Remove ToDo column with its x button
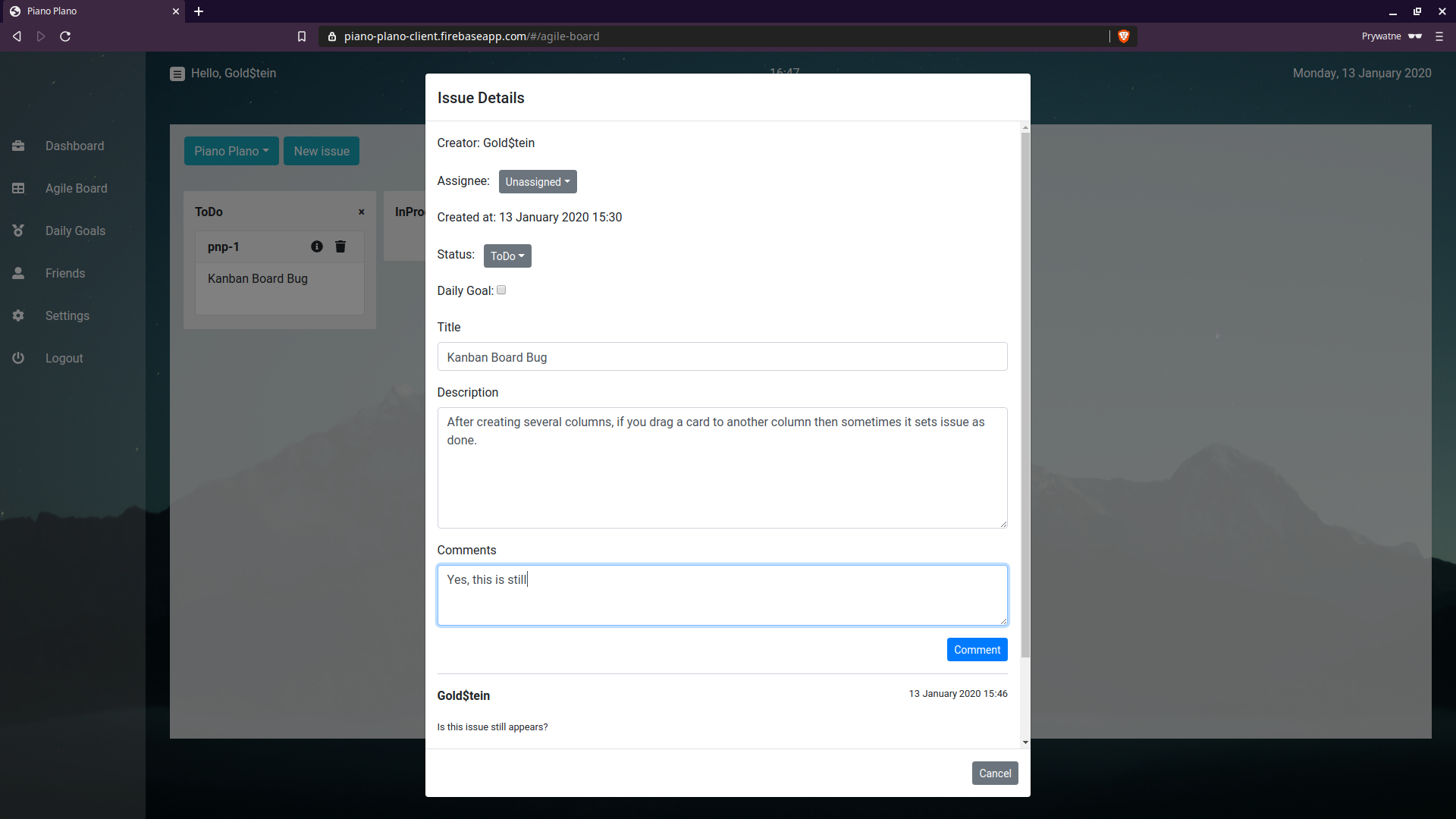The height and width of the screenshot is (819, 1456). point(362,212)
